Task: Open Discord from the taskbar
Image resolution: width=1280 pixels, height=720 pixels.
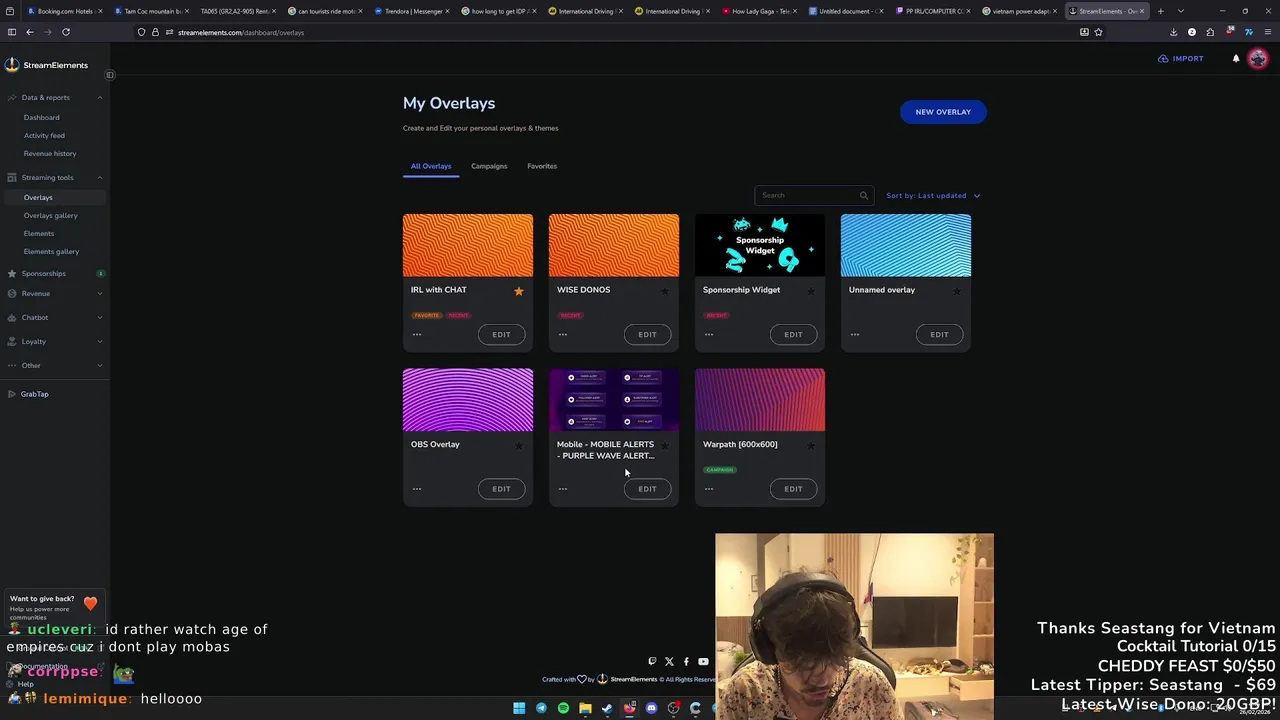Action: (x=651, y=708)
